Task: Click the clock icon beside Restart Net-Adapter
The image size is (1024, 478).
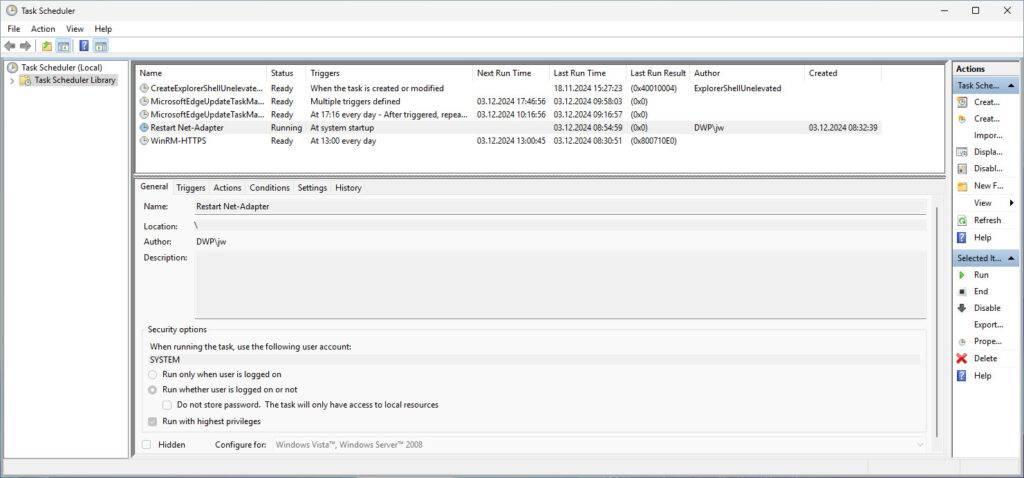Action: click(x=144, y=128)
